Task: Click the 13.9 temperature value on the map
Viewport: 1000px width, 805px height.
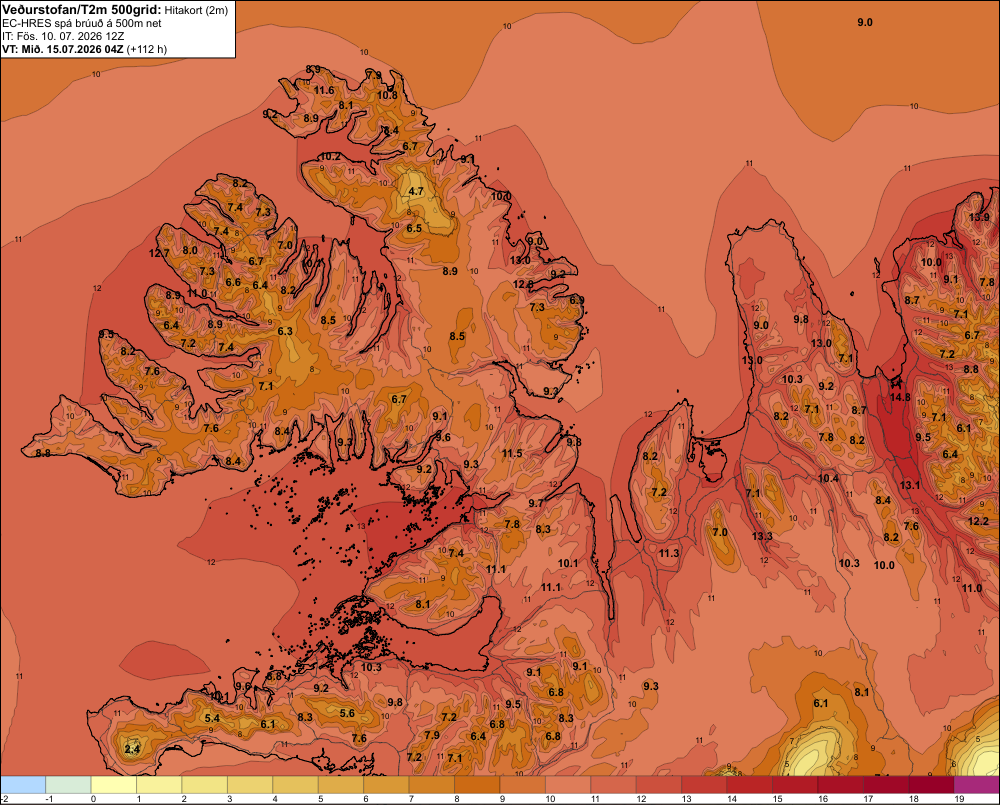Action: 979,217
